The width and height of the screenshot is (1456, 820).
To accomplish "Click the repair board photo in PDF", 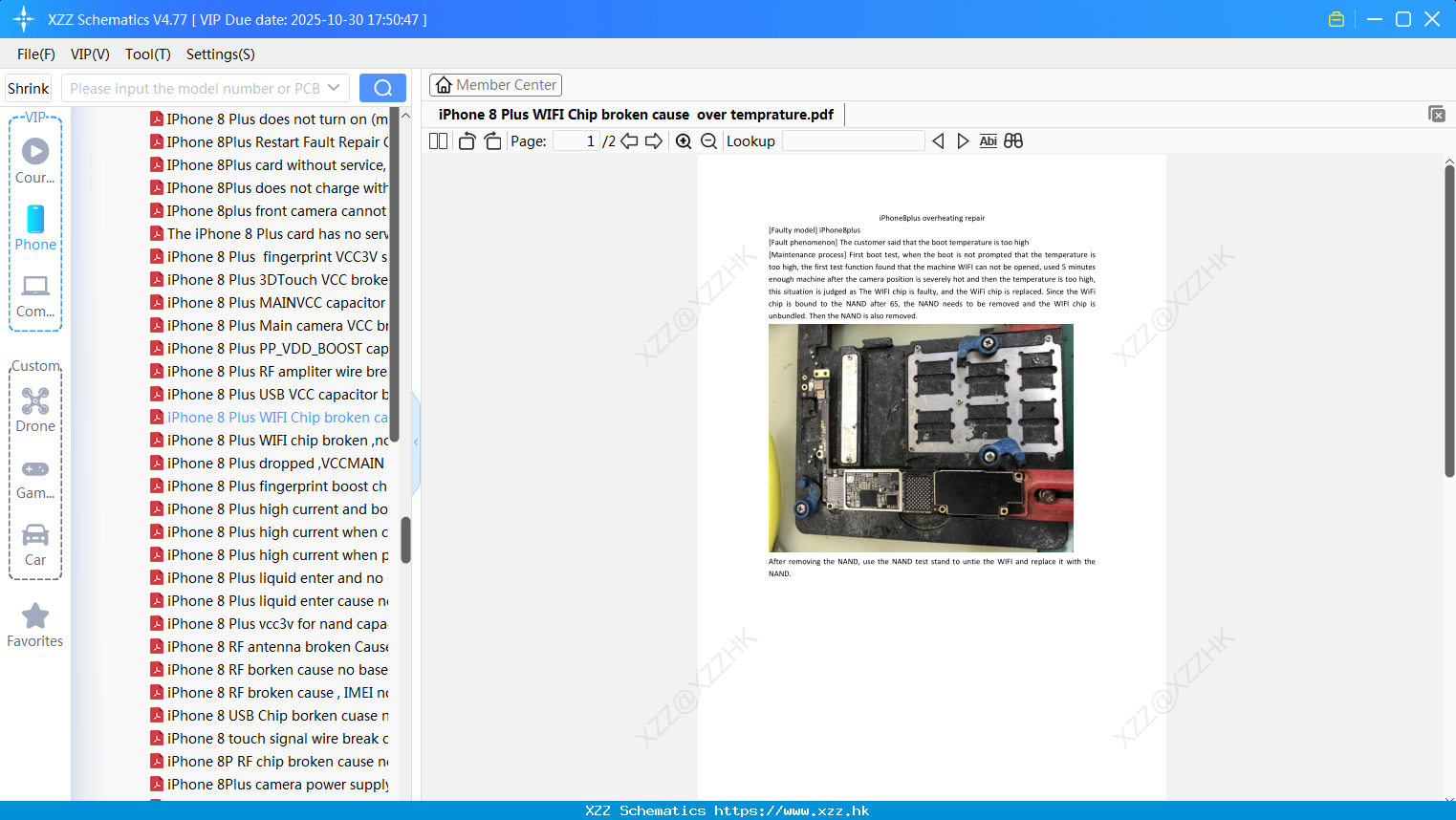I will click(x=921, y=438).
